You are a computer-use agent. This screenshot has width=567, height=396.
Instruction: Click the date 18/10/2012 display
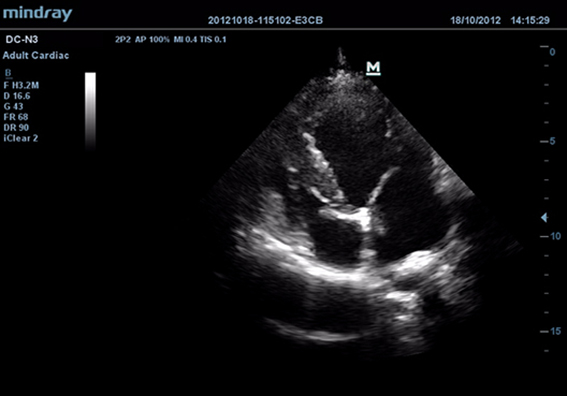[476, 20]
